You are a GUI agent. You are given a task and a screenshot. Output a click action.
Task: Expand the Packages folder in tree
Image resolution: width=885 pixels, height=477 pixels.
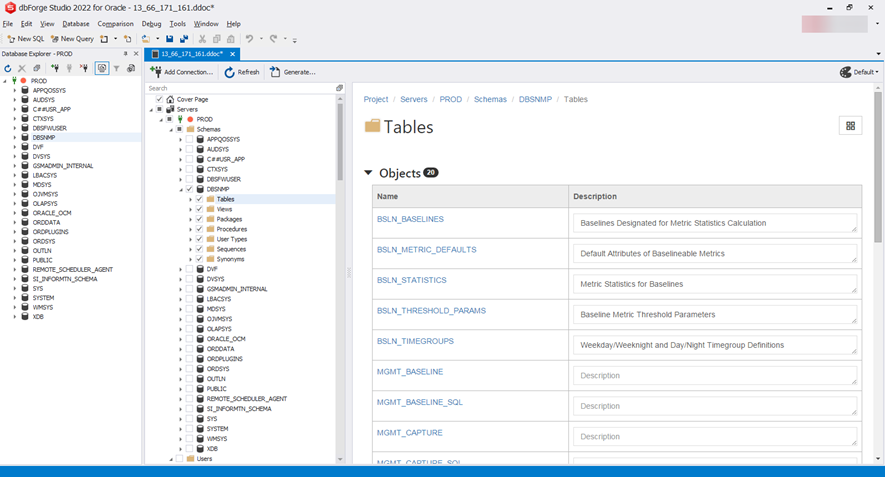190,219
